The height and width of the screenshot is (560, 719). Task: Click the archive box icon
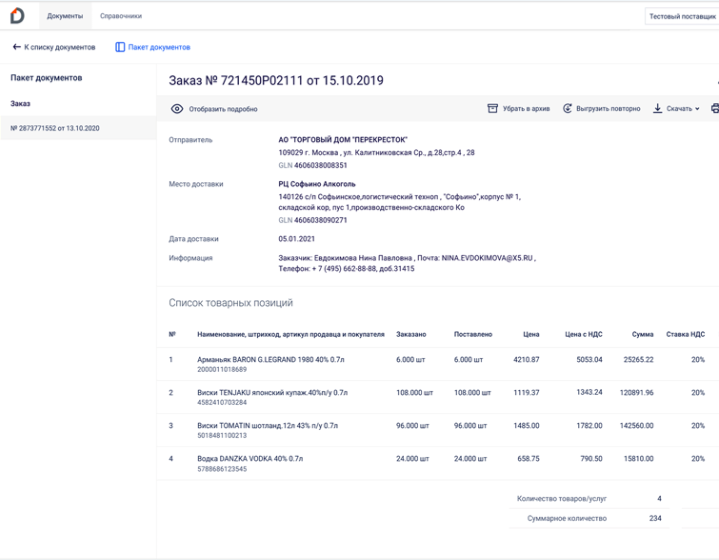coord(492,108)
